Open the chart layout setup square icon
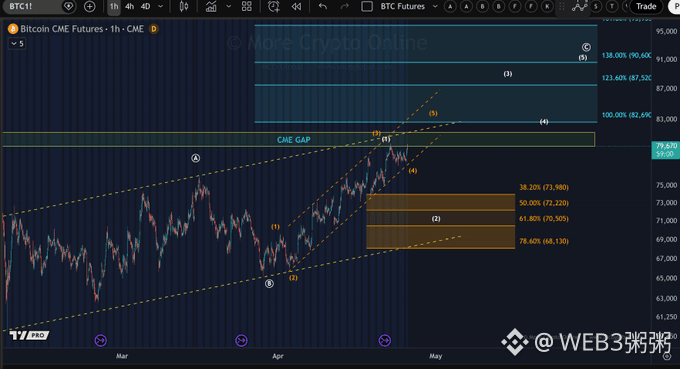Viewport: 680px width, 369px height. tap(367, 7)
